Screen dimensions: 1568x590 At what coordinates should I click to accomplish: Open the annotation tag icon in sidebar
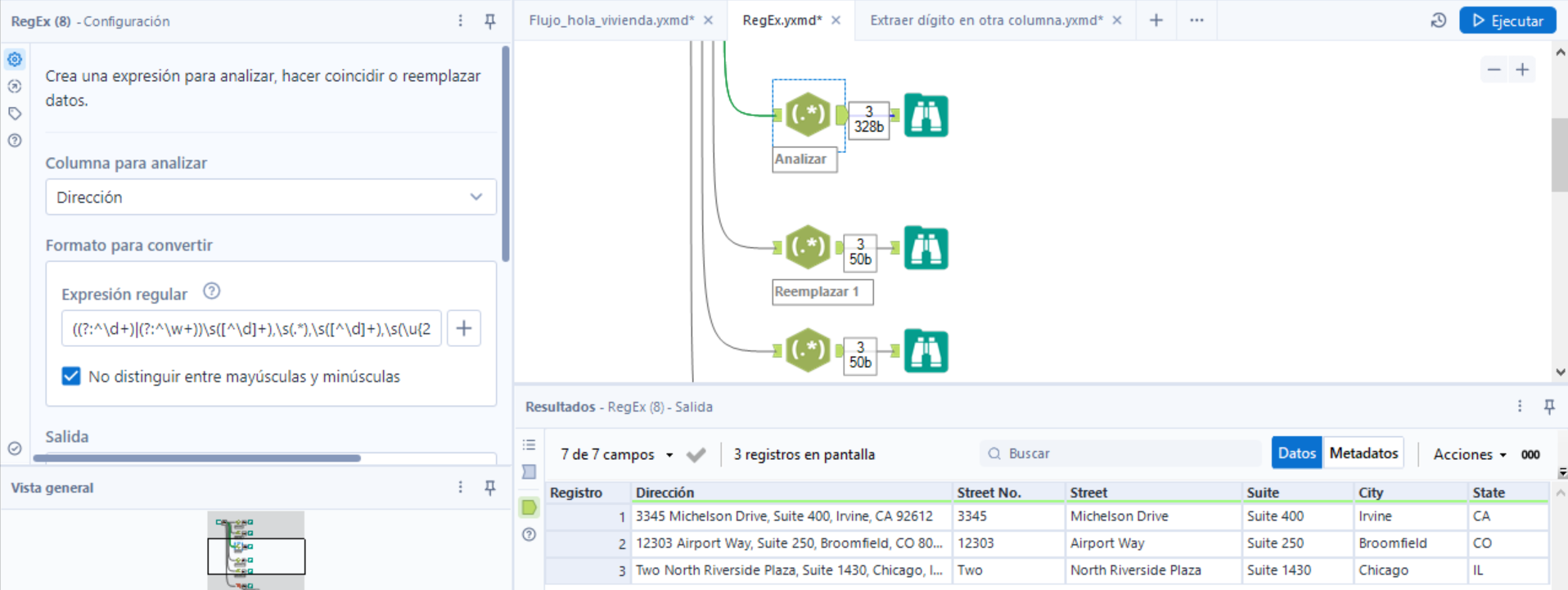click(x=15, y=114)
